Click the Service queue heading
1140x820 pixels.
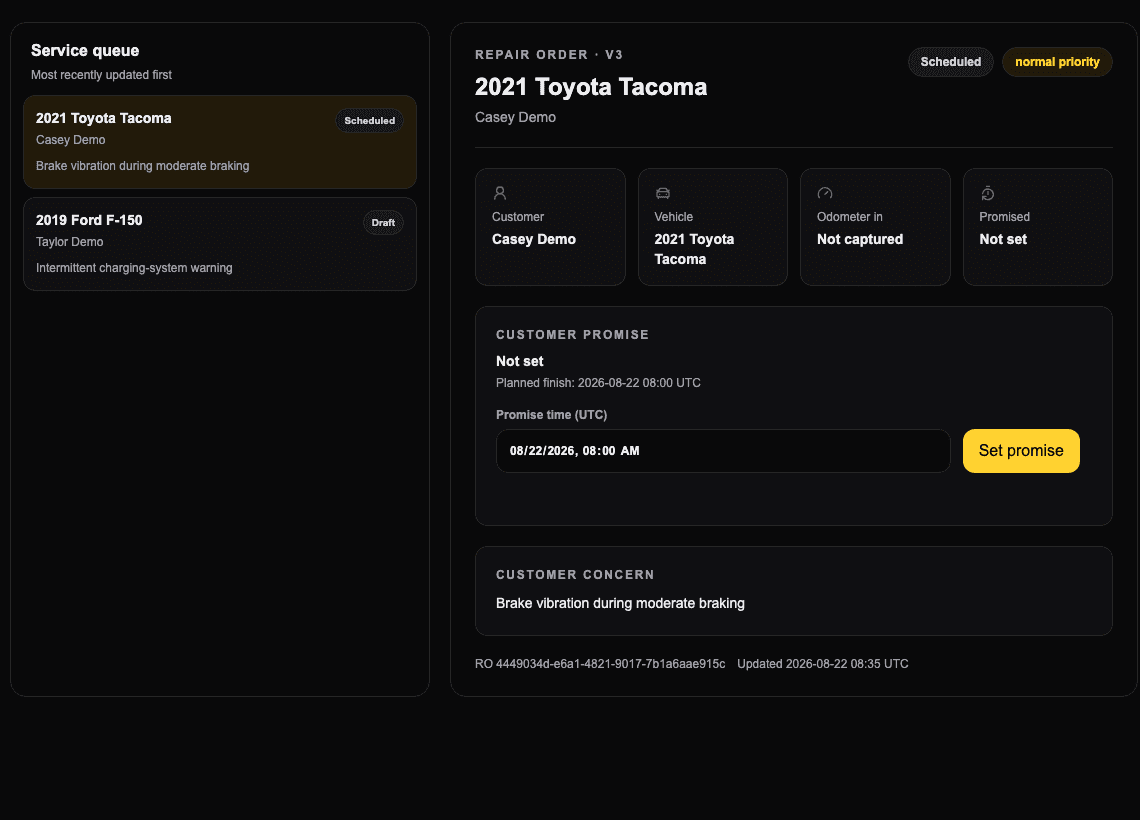(85, 50)
